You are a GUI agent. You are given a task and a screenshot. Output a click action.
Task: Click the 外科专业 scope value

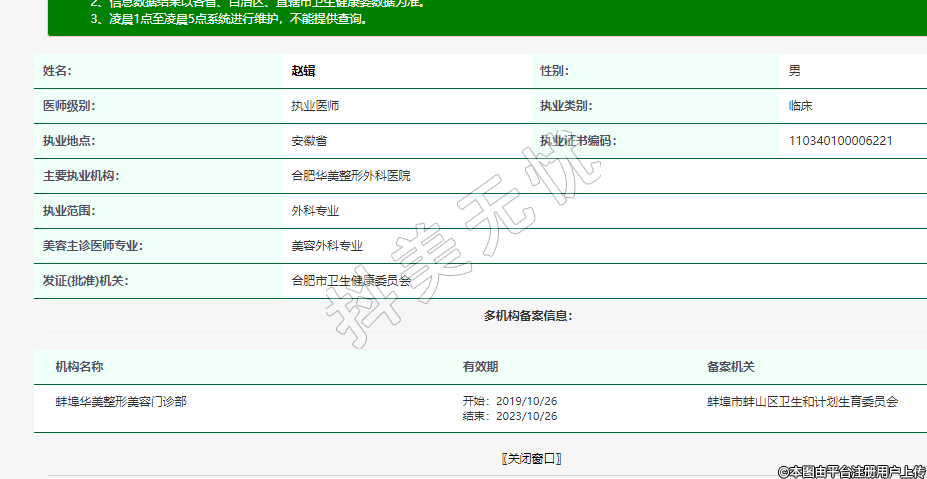(315, 211)
